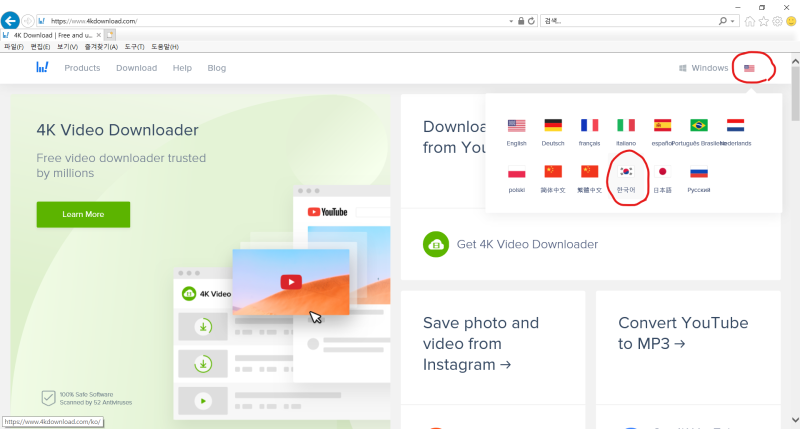Choose the español language flag
The height and width of the screenshot is (429, 800).
pos(662,125)
